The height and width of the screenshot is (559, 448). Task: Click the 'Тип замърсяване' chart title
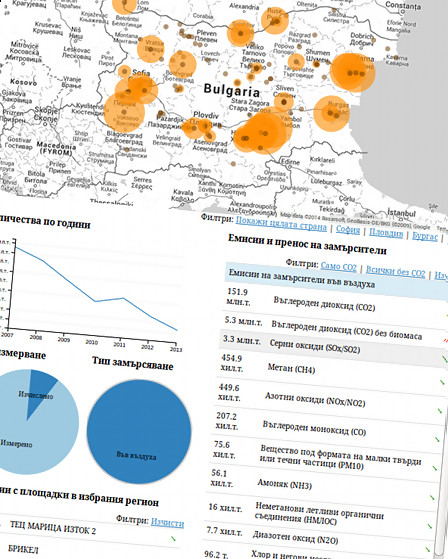133,364
